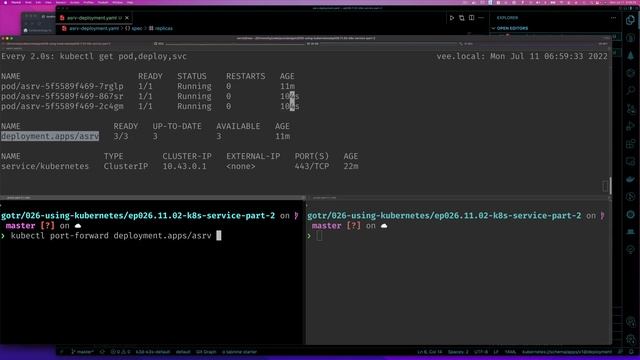Open Remote Explorer in the activity bar
The width and height of the screenshot is (640, 360).
pos(631,161)
